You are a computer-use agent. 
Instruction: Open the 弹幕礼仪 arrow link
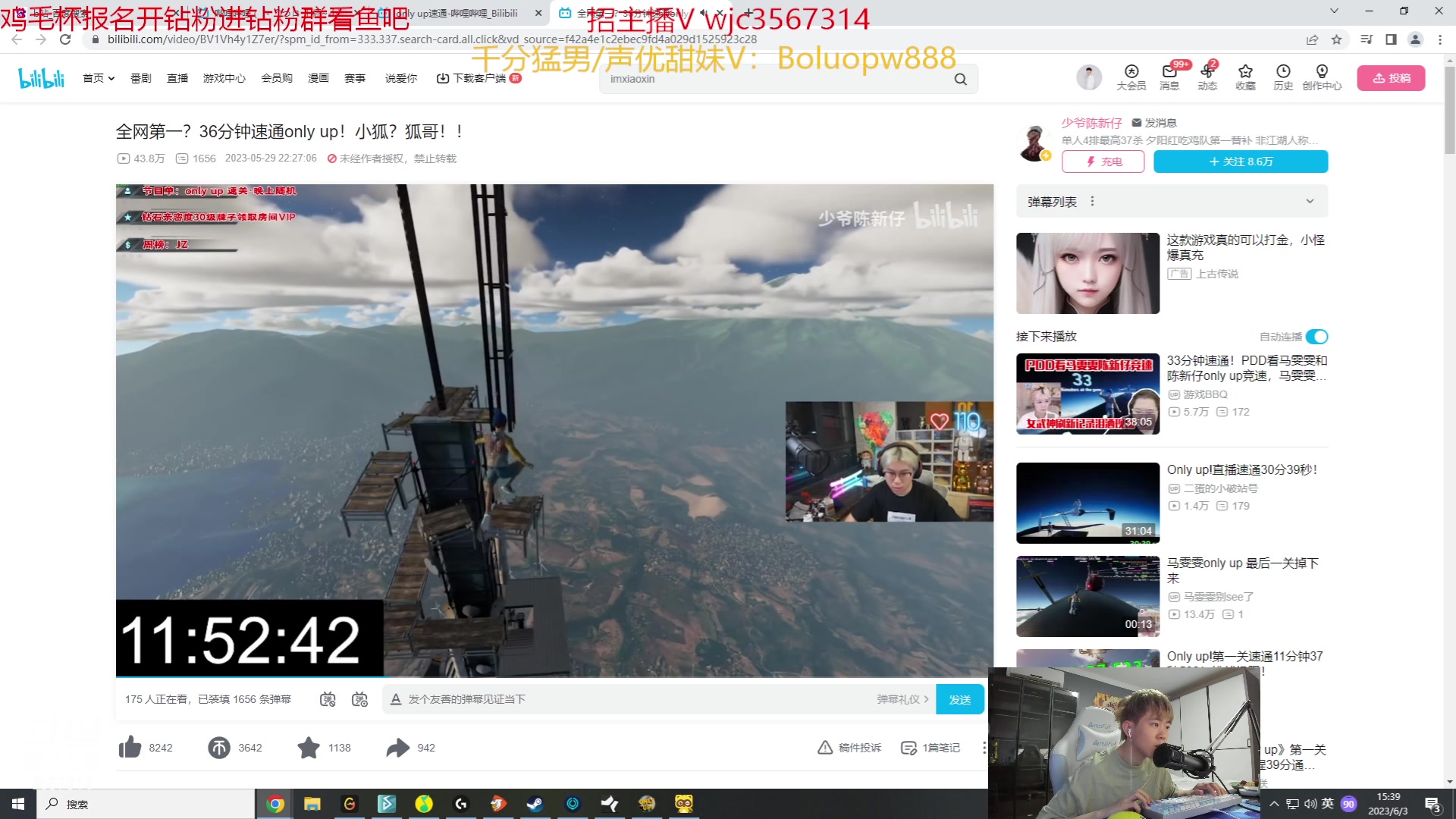tap(902, 699)
